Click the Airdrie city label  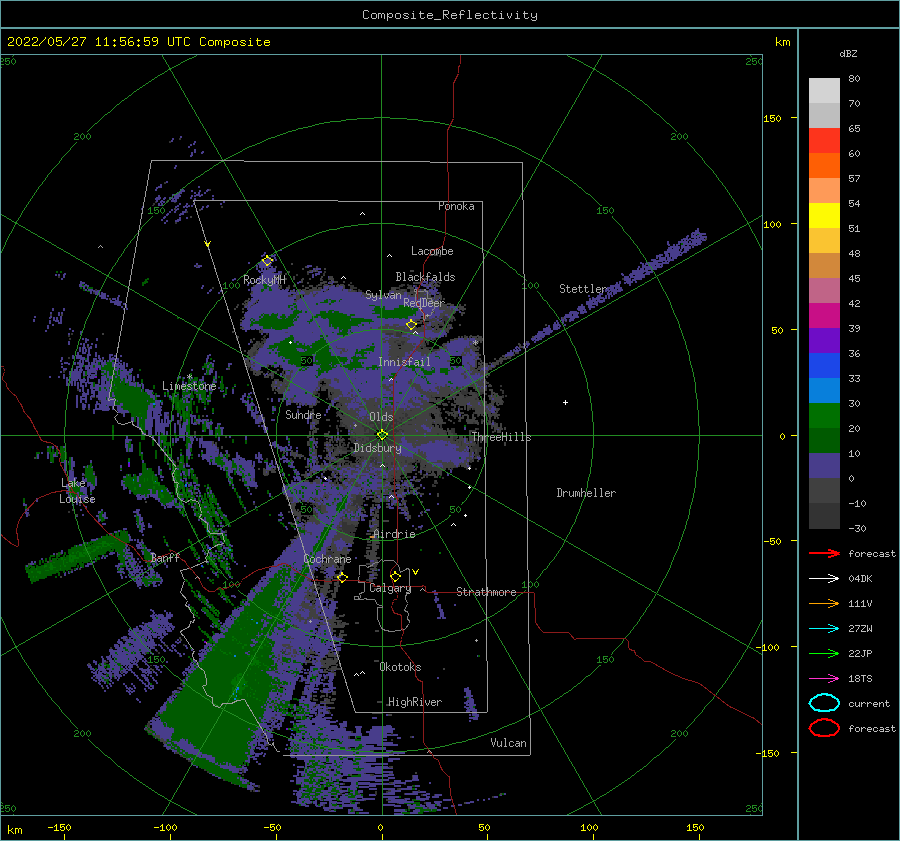pos(394,534)
